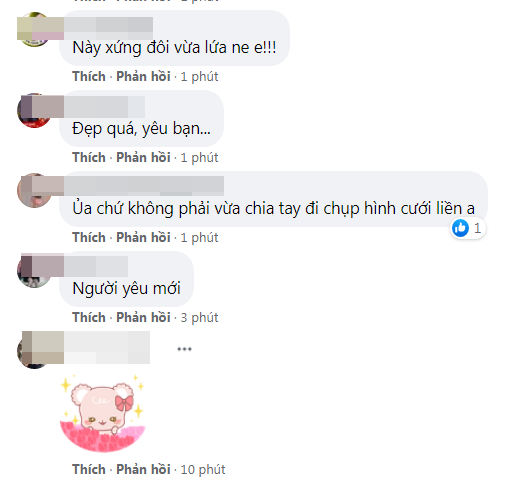Reply to the "Này xứng đôi vừa lứa" comment
This screenshot has width=529, height=482.
(x=143, y=77)
